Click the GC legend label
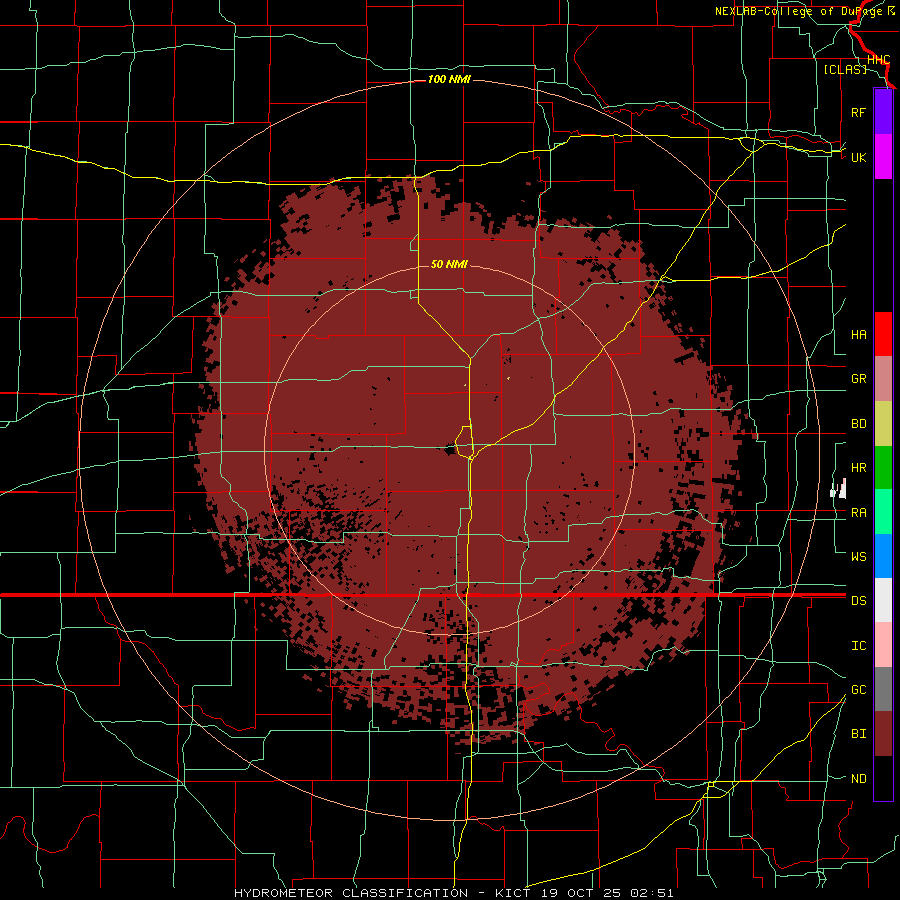900x900 pixels. tap(858, 690)
